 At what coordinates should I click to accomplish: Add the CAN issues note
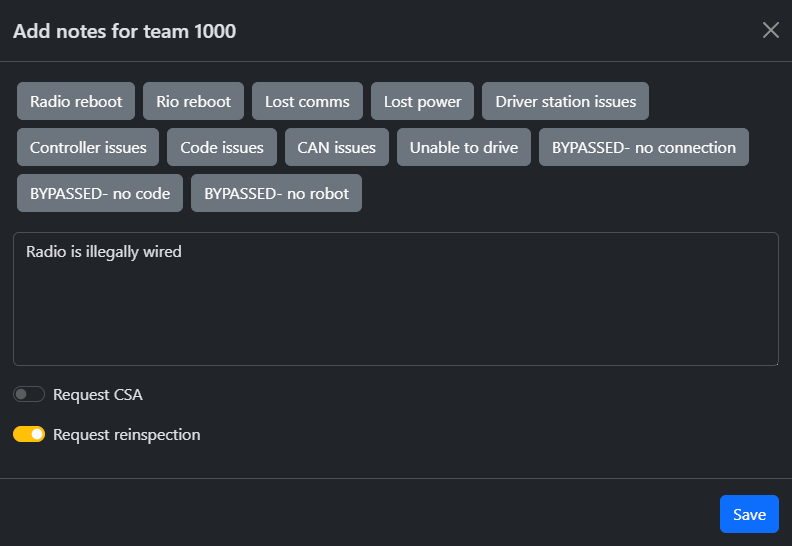(336, 147)
